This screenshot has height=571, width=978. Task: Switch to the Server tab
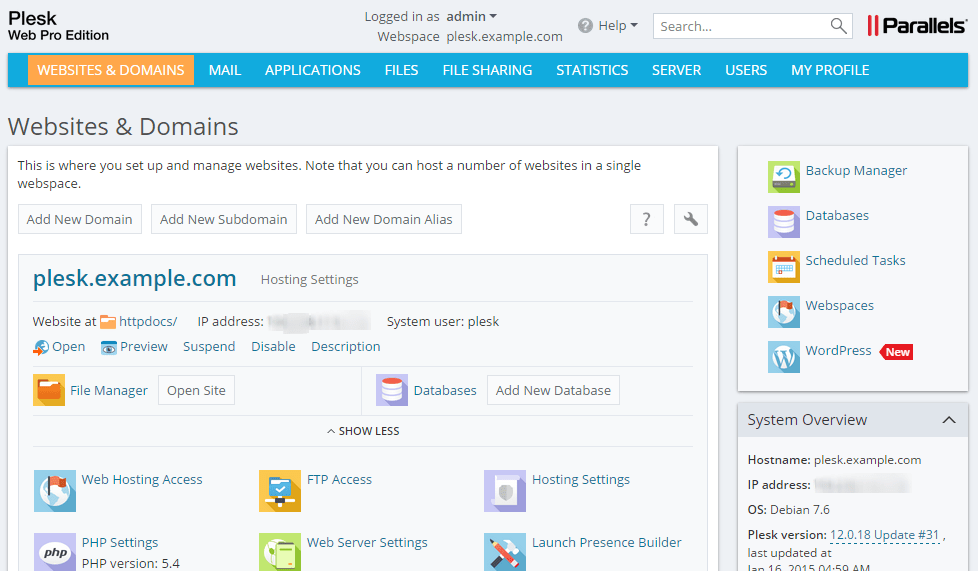[676, 70]
